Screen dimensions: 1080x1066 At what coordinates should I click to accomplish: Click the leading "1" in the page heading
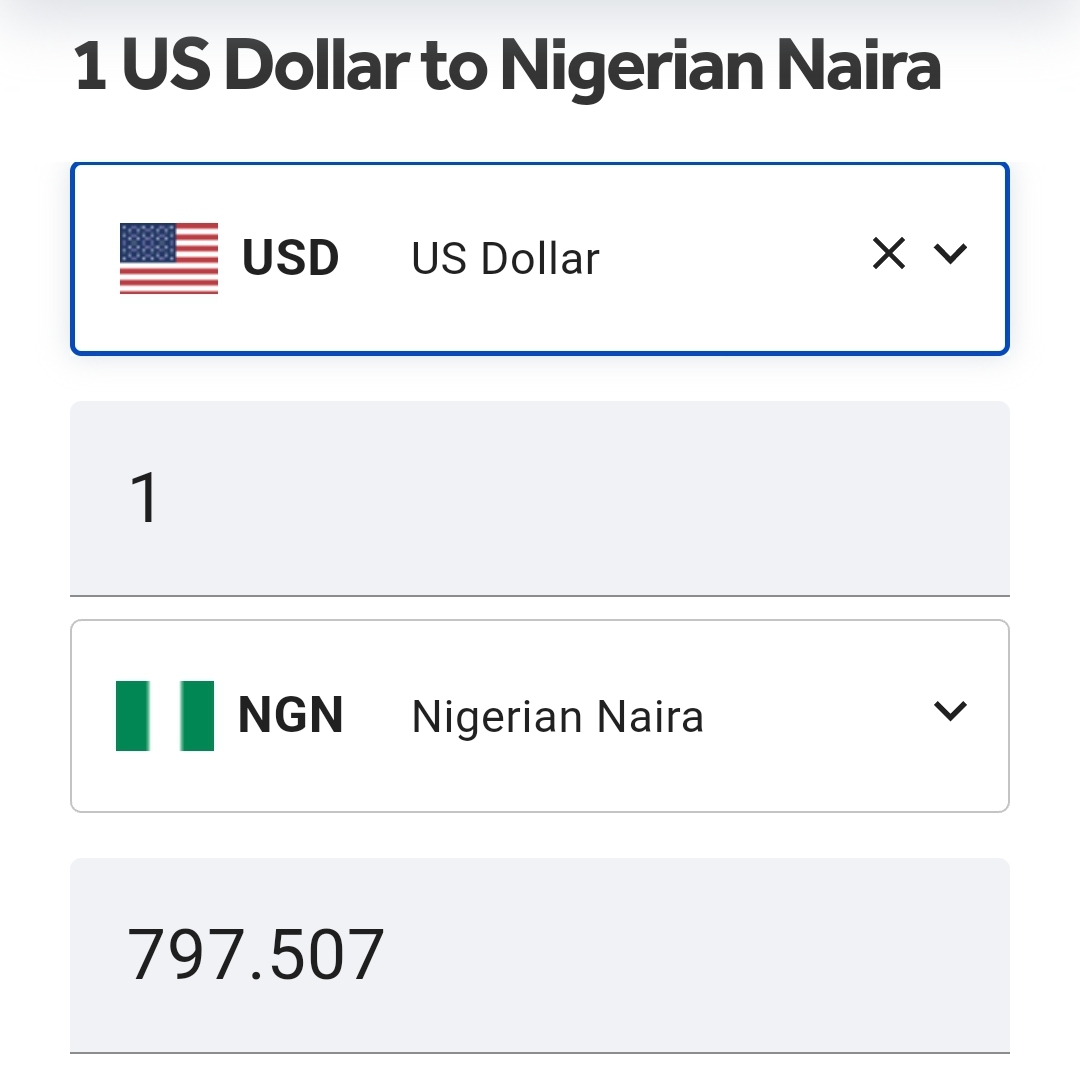coord(91,66)
